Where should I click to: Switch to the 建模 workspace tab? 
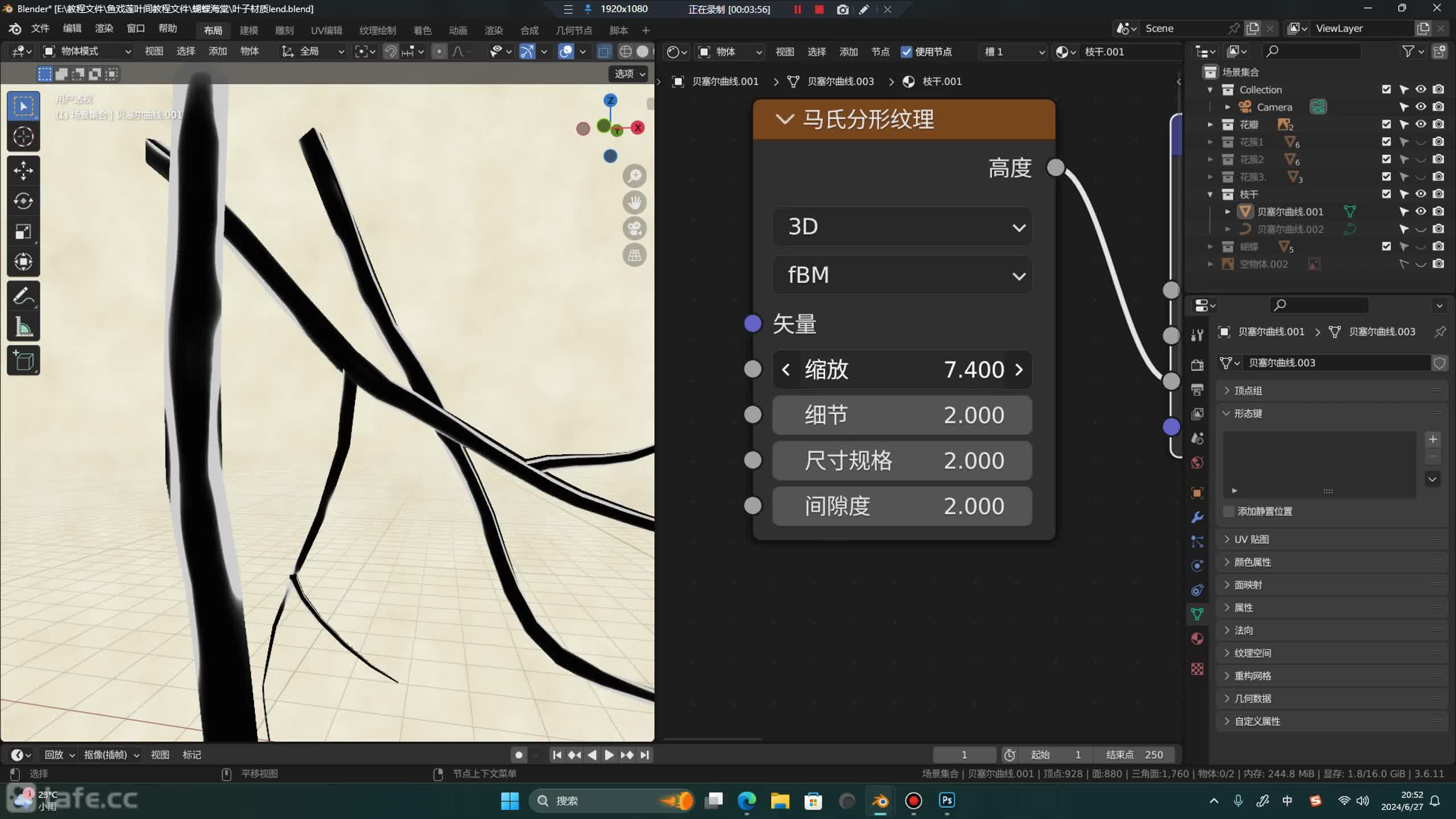(249, 30)
